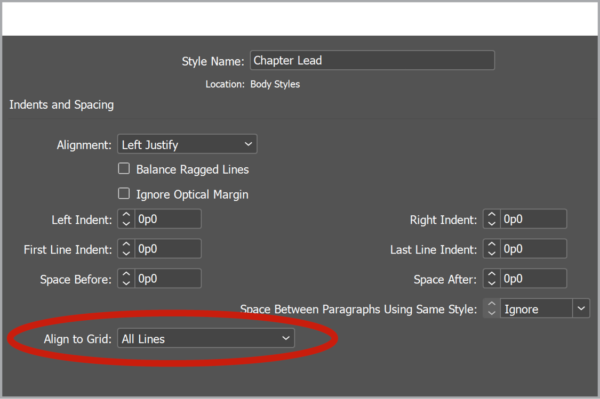Image resolution: width=600 pixels, height=399 pixels.
Task: Open the Space Between Paragraphs dropdown arrow
Action: coord(581,308)
